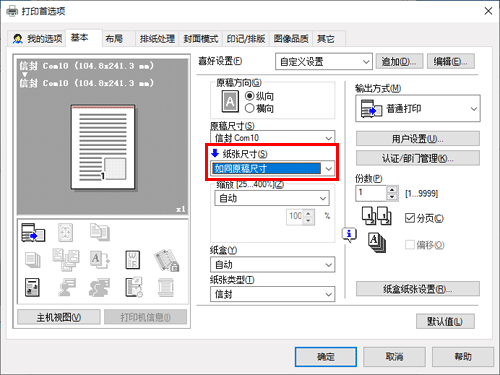This screenshot has height=375, width=500.
Task: Switch to 排纸处理 tab
Action: coord(157,39)
